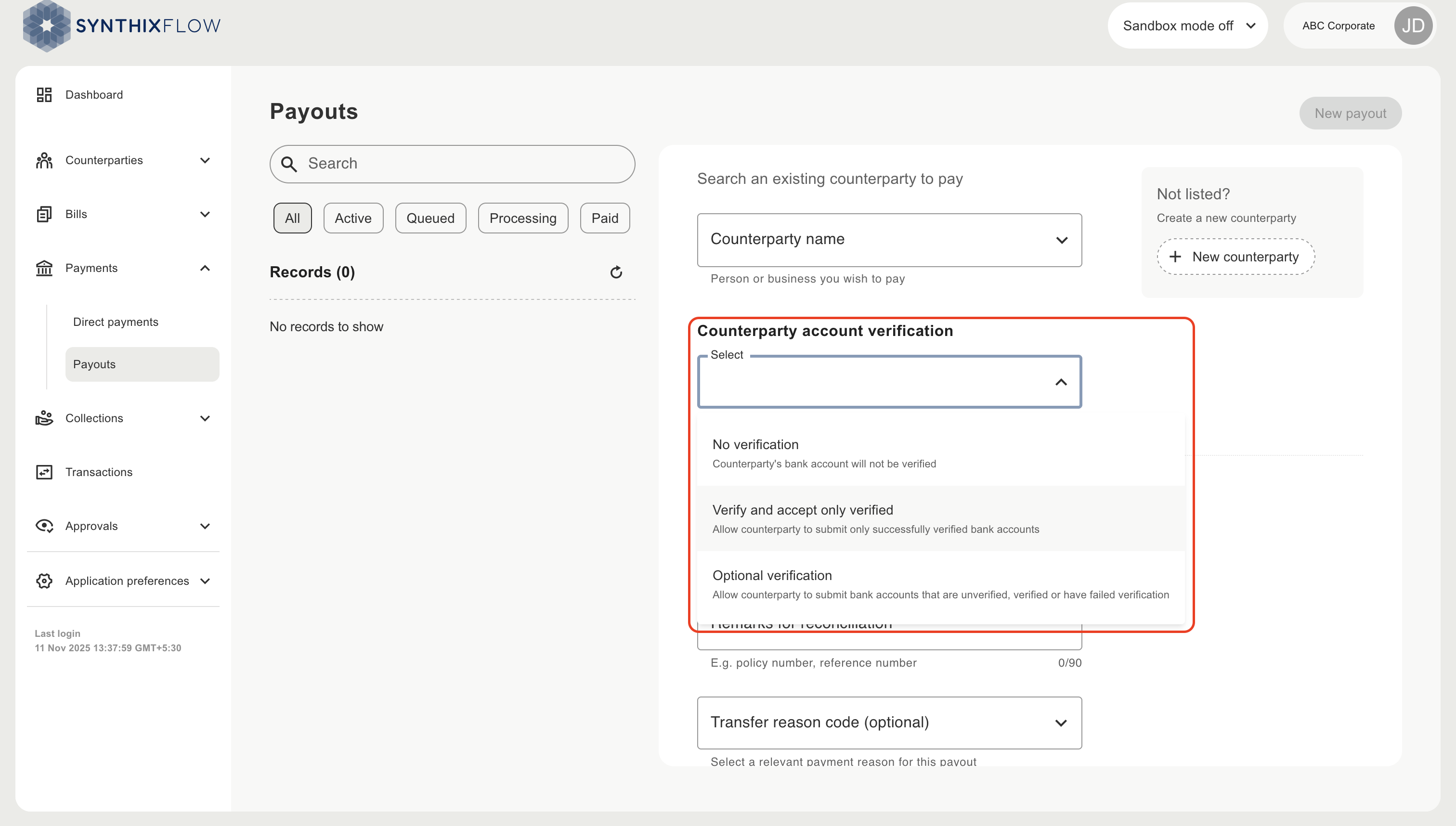
Task: Click the Application preferences gear icon
Action: [44, 581]
